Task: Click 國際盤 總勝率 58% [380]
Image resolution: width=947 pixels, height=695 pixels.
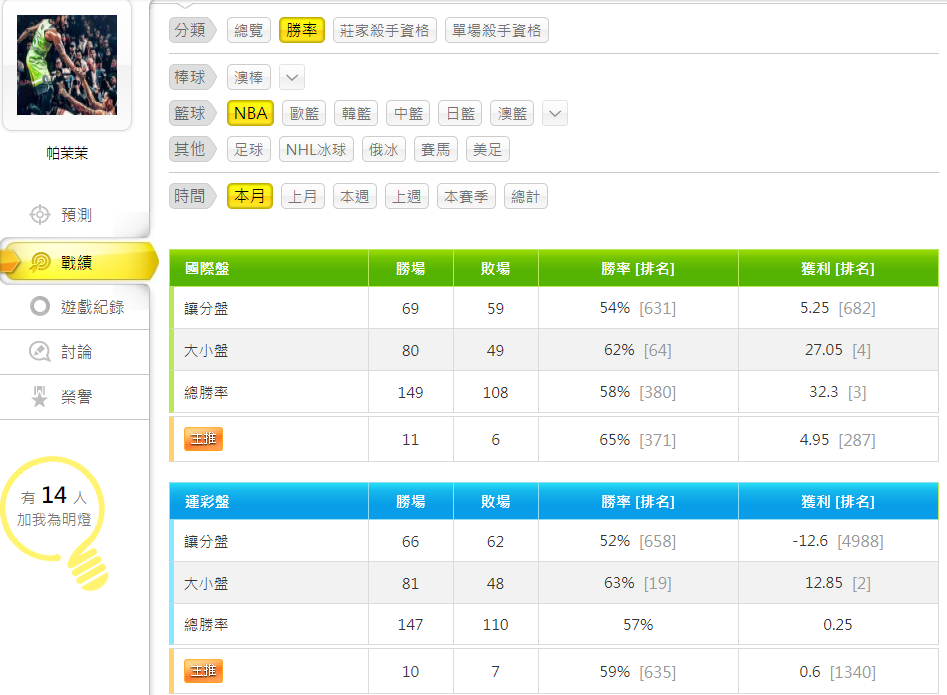Action: 638,392
